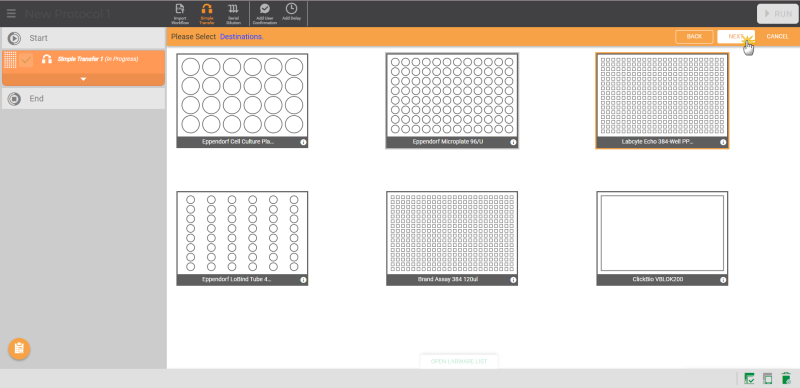Select the ClickBio VBLOK200 labware

(x=662, y=238)
